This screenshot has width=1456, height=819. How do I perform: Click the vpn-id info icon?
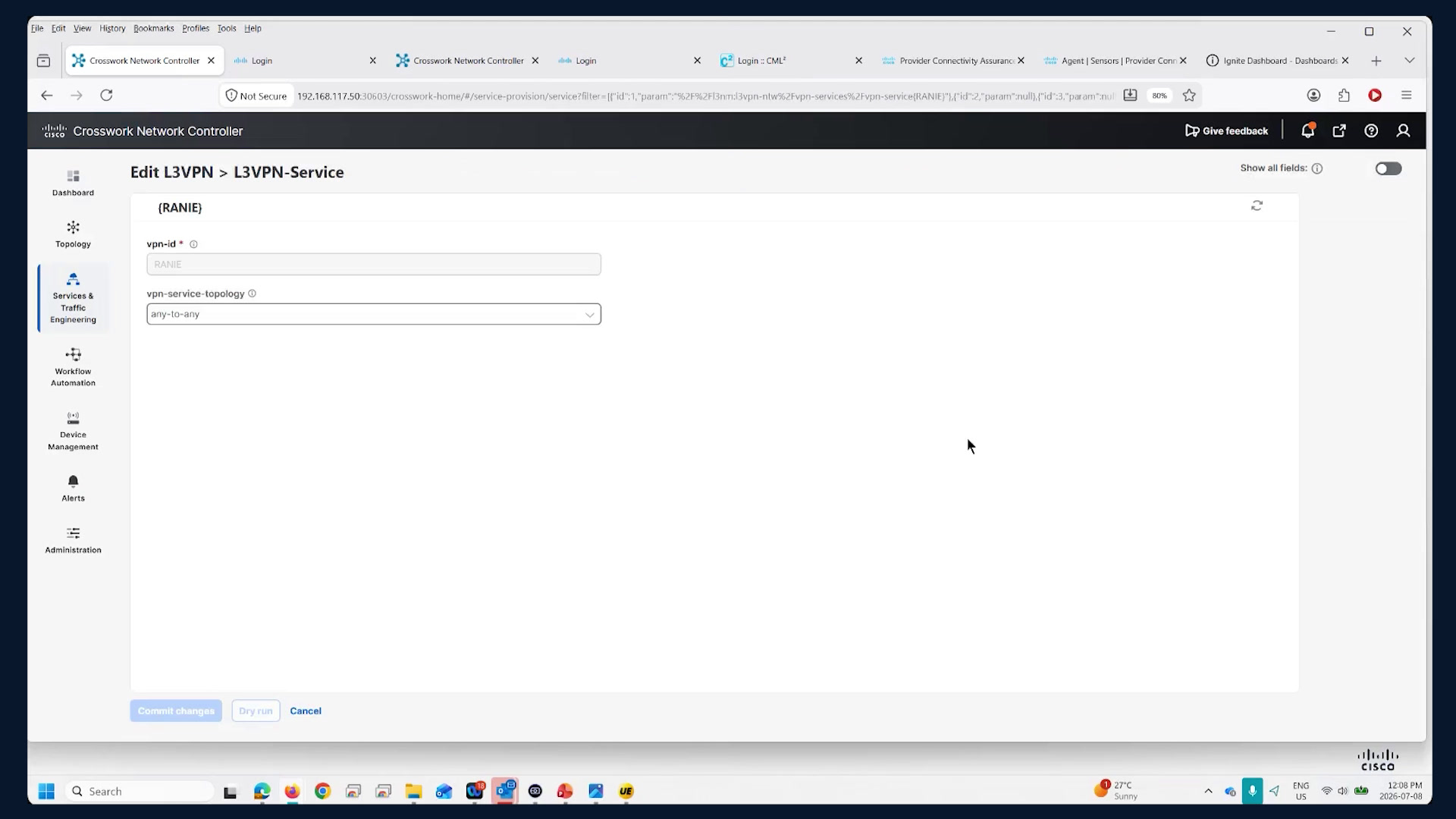tap(193, 244)
